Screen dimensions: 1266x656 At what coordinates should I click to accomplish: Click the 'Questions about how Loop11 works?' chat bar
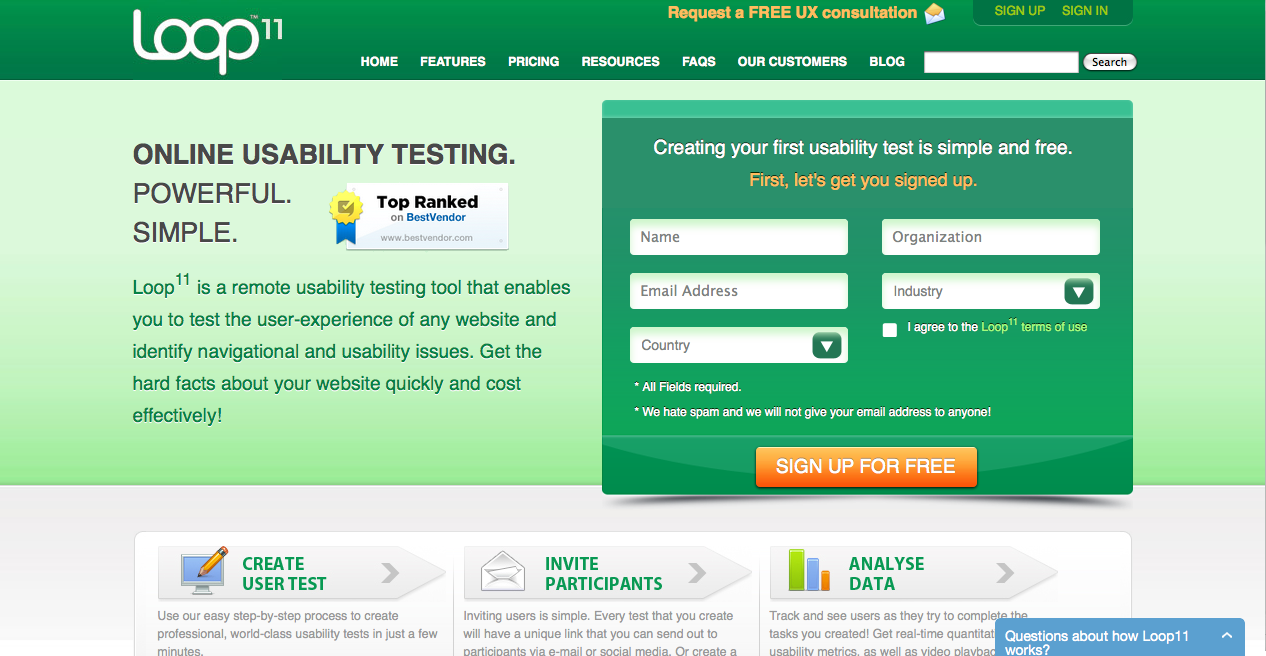tap(1120, 638)
